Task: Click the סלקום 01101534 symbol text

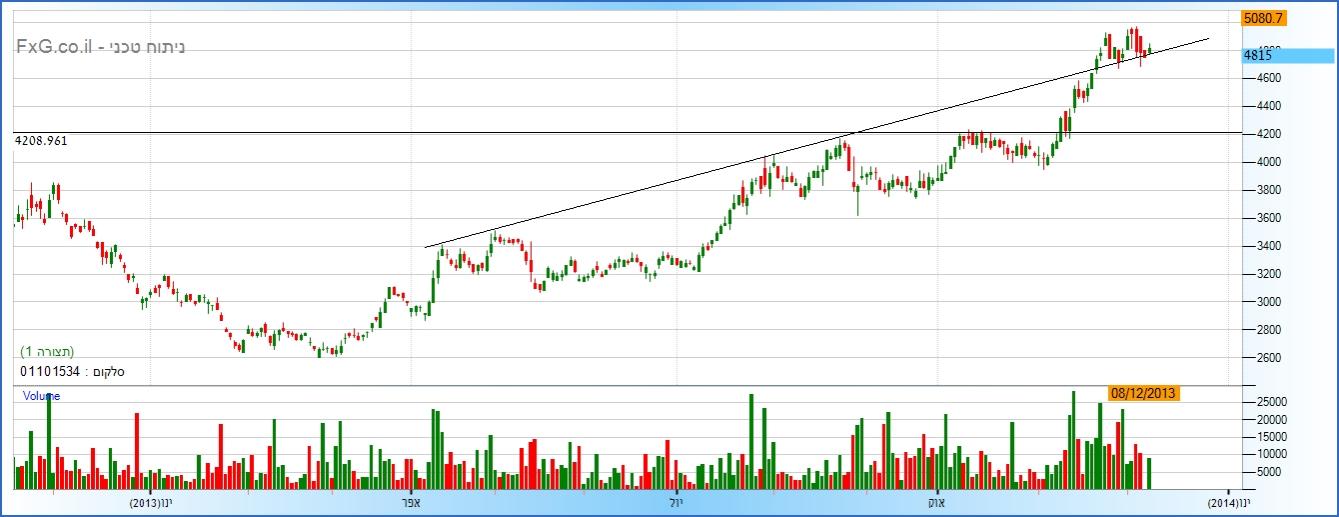Action: 72,372
